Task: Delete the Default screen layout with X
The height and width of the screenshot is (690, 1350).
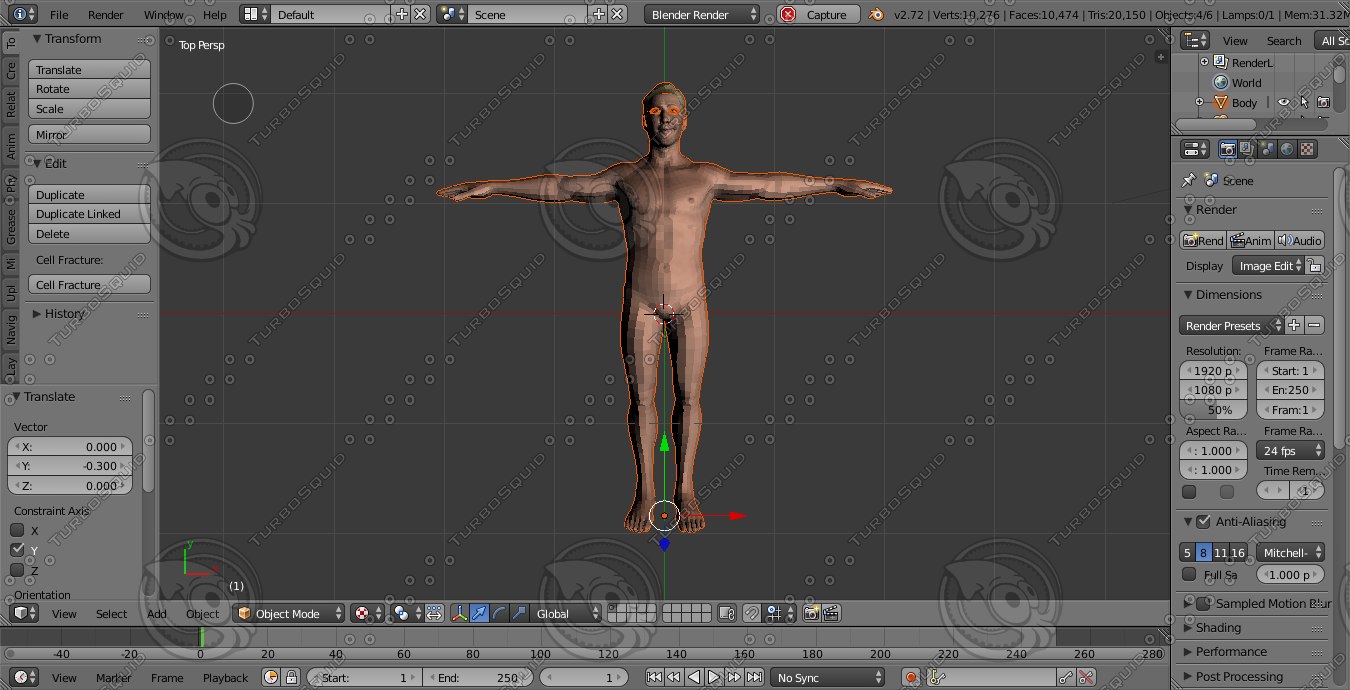Action: (x=420, y=14)
